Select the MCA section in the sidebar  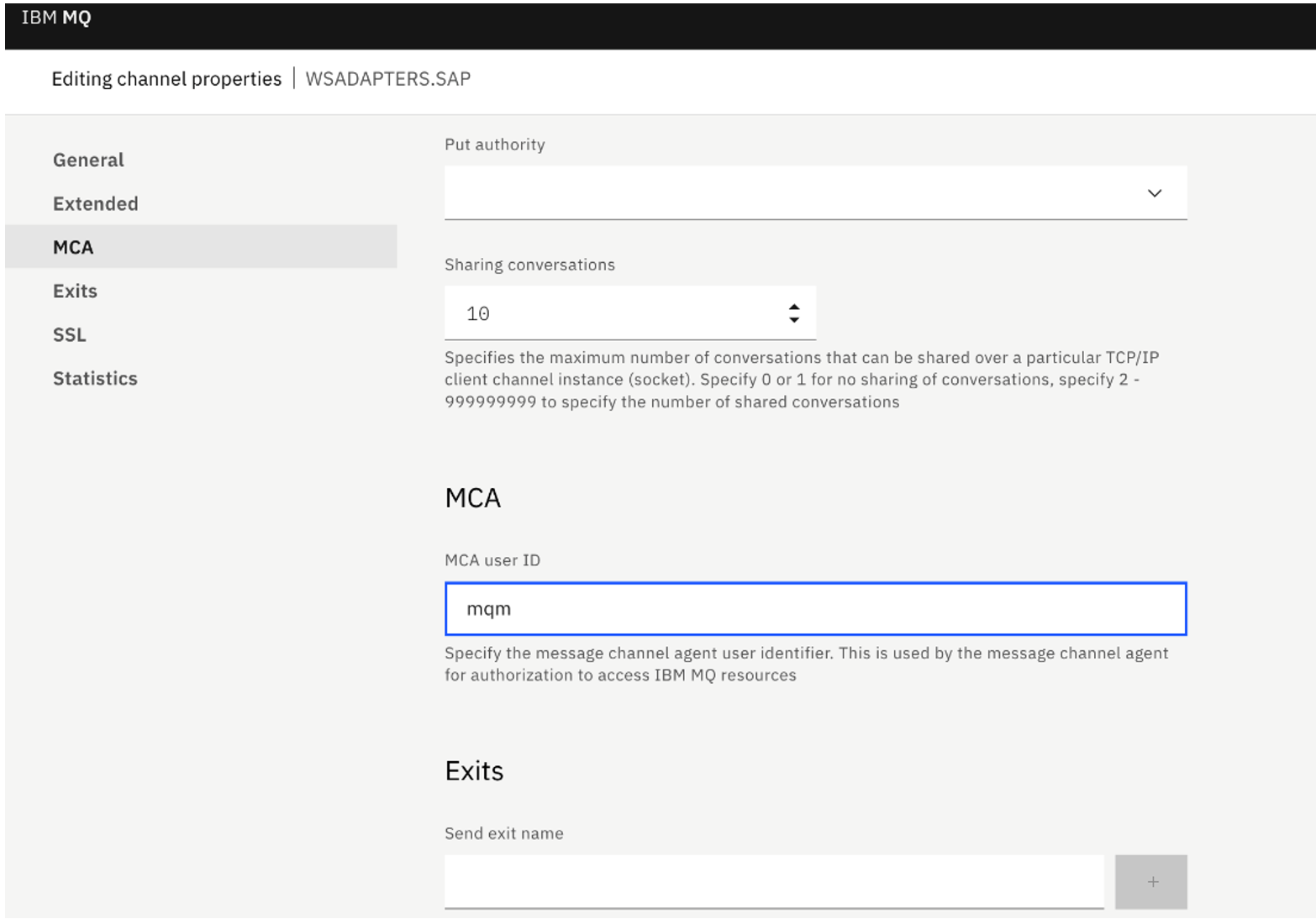coord(72,247)
